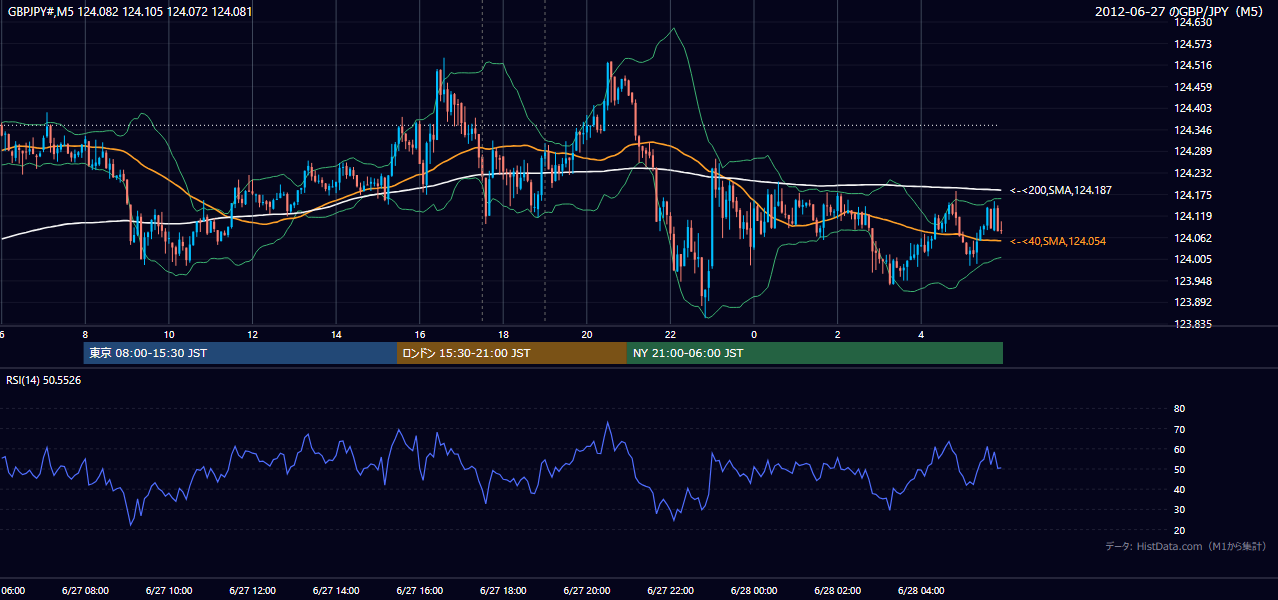Click the 40 SMA 124.054 label
Image resolution: width=1278 pixels, height=600 pixels.
click(1058, 241)
